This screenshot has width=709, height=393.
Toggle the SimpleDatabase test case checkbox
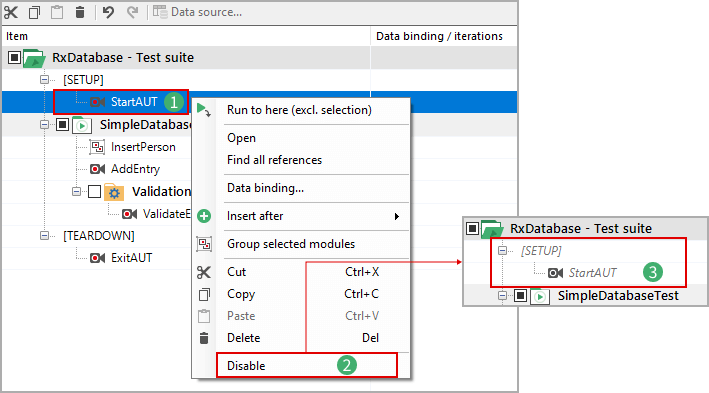coord(62,124)
